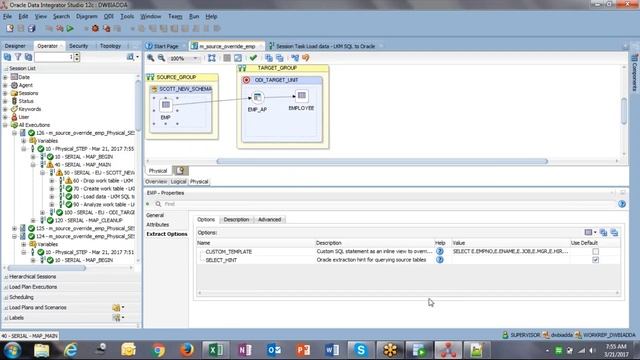This screenshot has width=640, height=360.
Task: Click the diagram horizontal scrollbar
Action: coord(382,161)
